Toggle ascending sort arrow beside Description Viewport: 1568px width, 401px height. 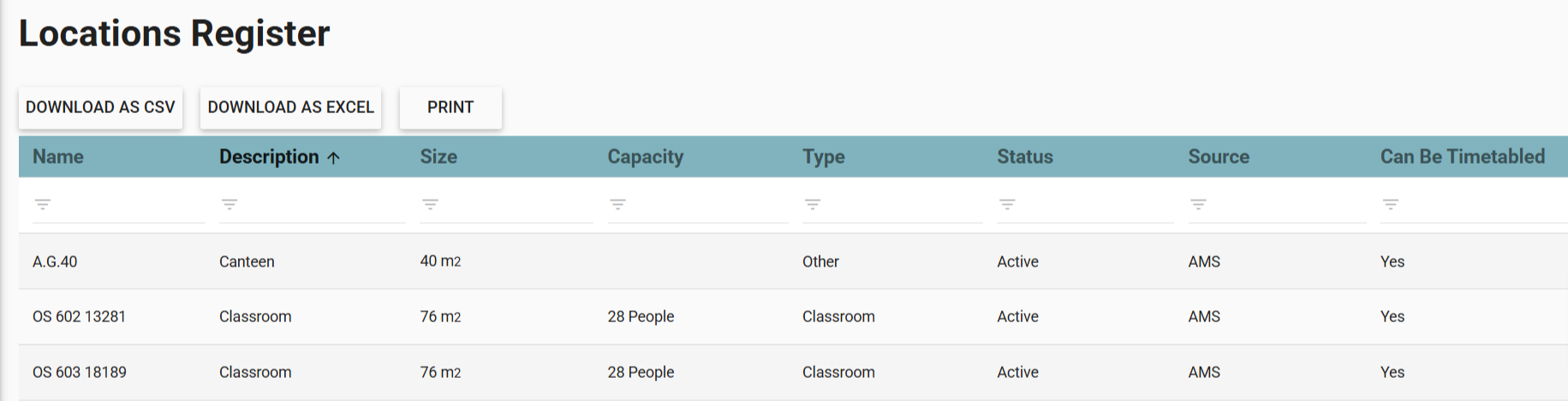point(334,158)
